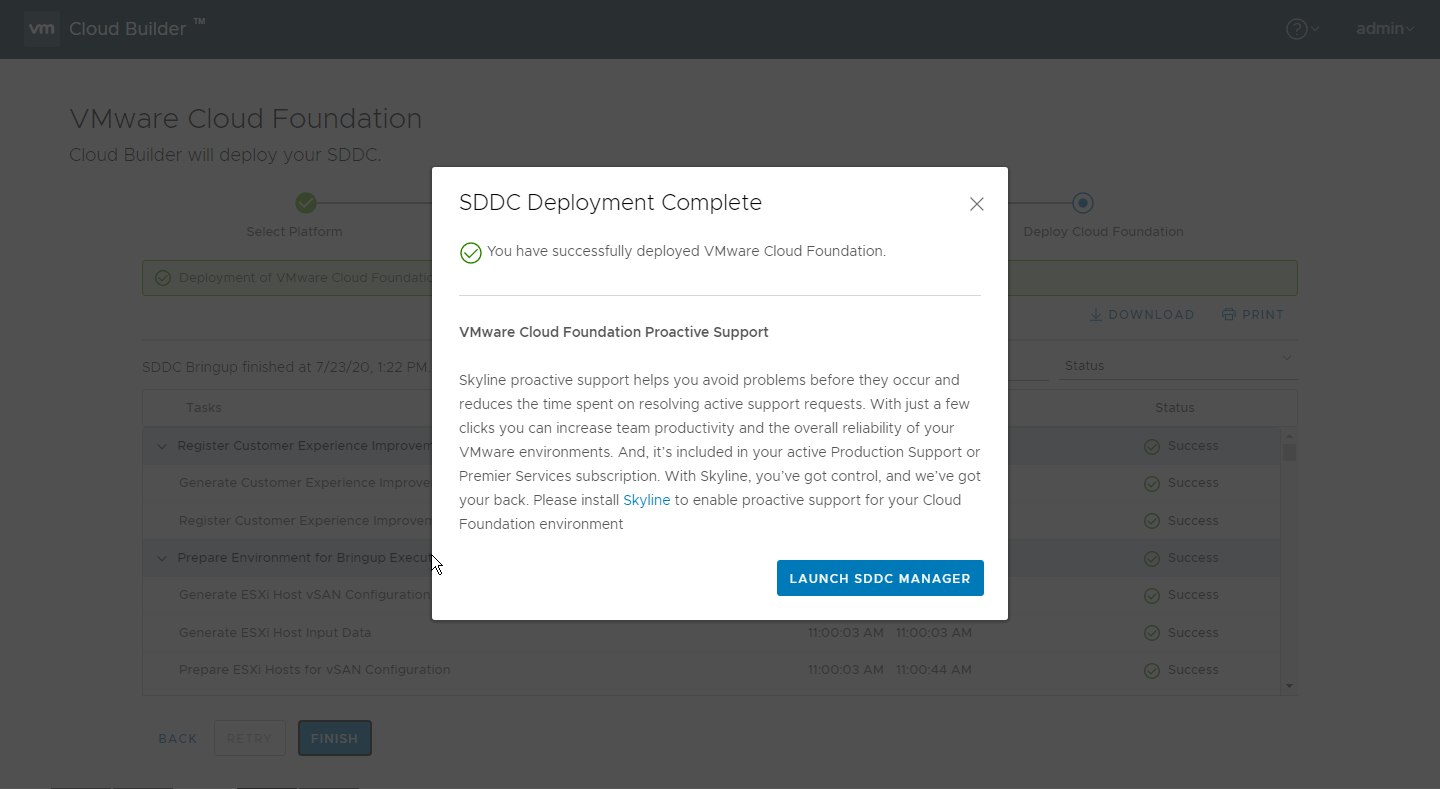The height and width of the screenshot is (789, 1440).
Task: Open the Status filter dropdown
Action: pyautogui.click(x=1178, y=365)
